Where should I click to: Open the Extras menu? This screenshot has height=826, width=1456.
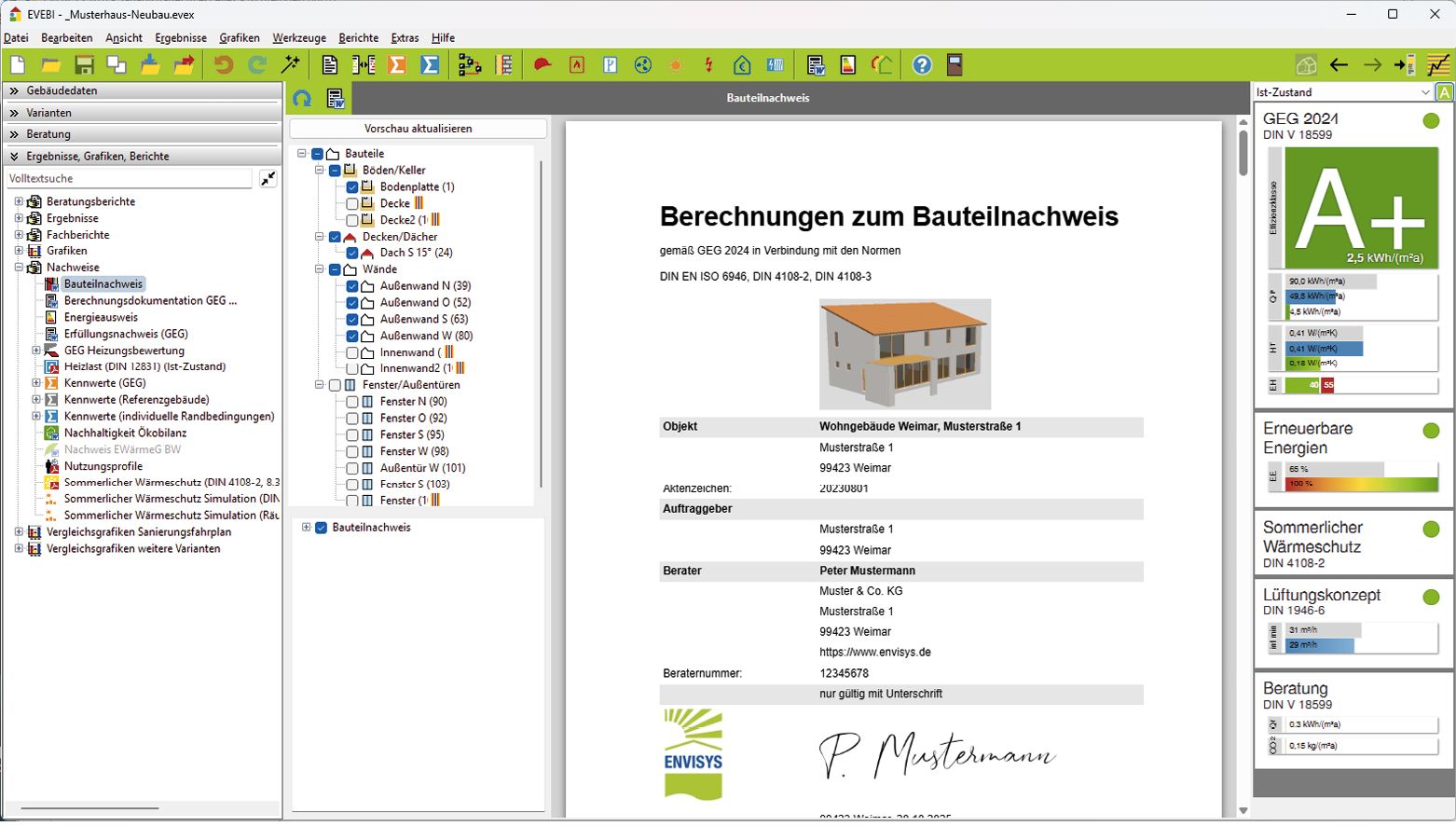(405, 38)
